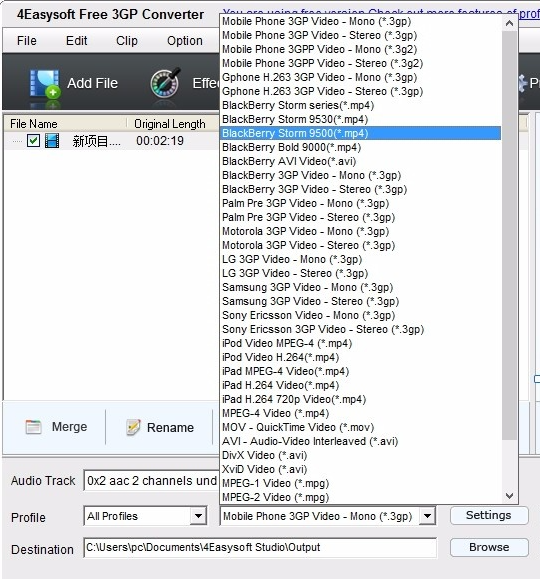This screenshot has height=579, width=540.
Task: Select Gphone H.263 3GP Video - Stereo
Action: [360, 92]
